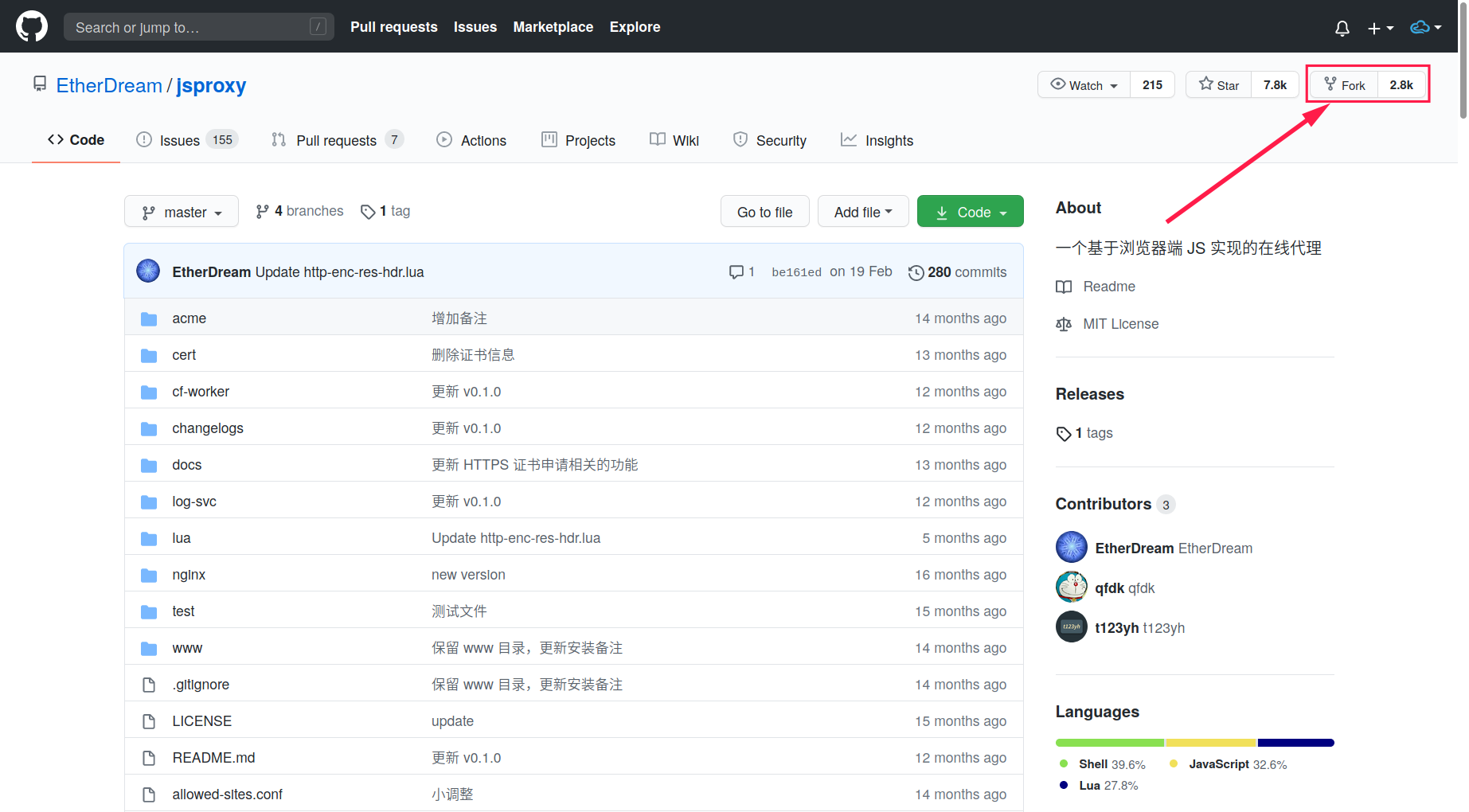Star the jsproxy repository
Image resolution: width=1469 pixels, height=812 pixels.
pos(1219,84)
